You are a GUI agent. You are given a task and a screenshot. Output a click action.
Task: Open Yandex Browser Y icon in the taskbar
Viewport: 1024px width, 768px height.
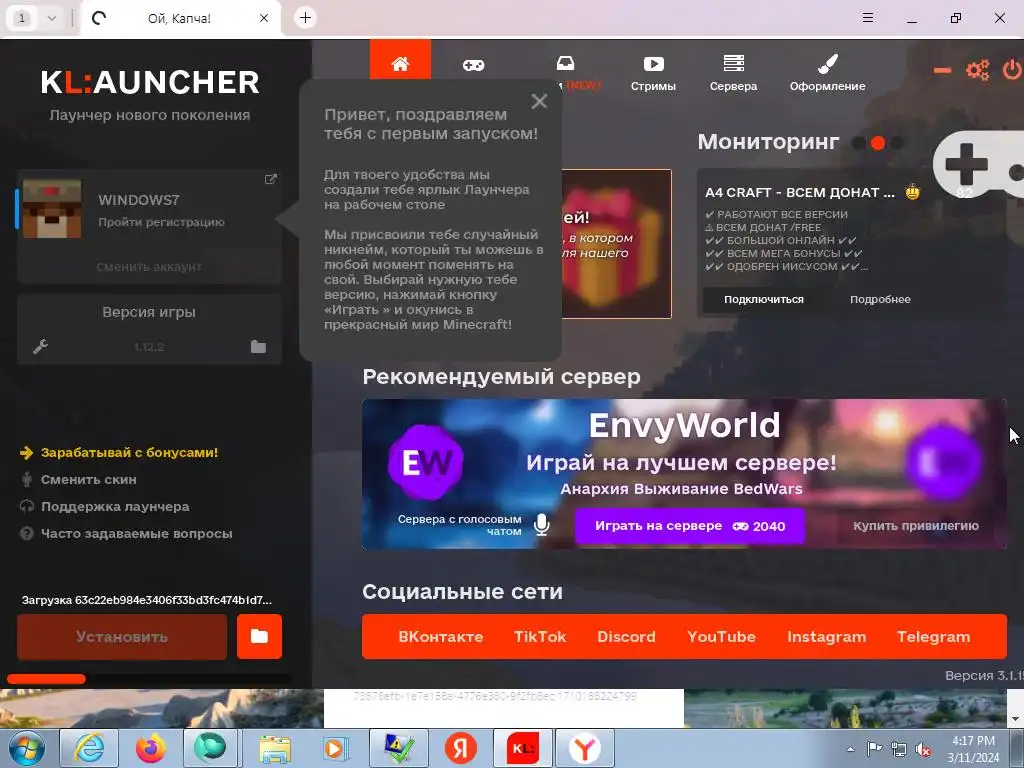coord(584,748)
